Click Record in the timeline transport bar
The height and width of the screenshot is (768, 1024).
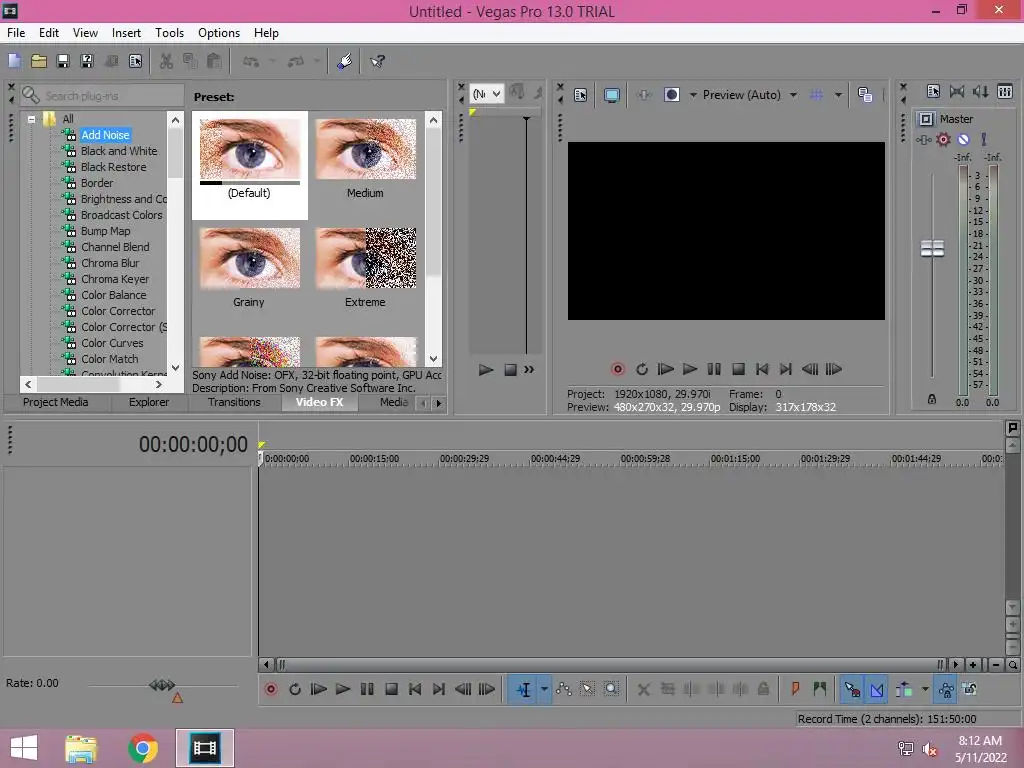pos(271,690)
